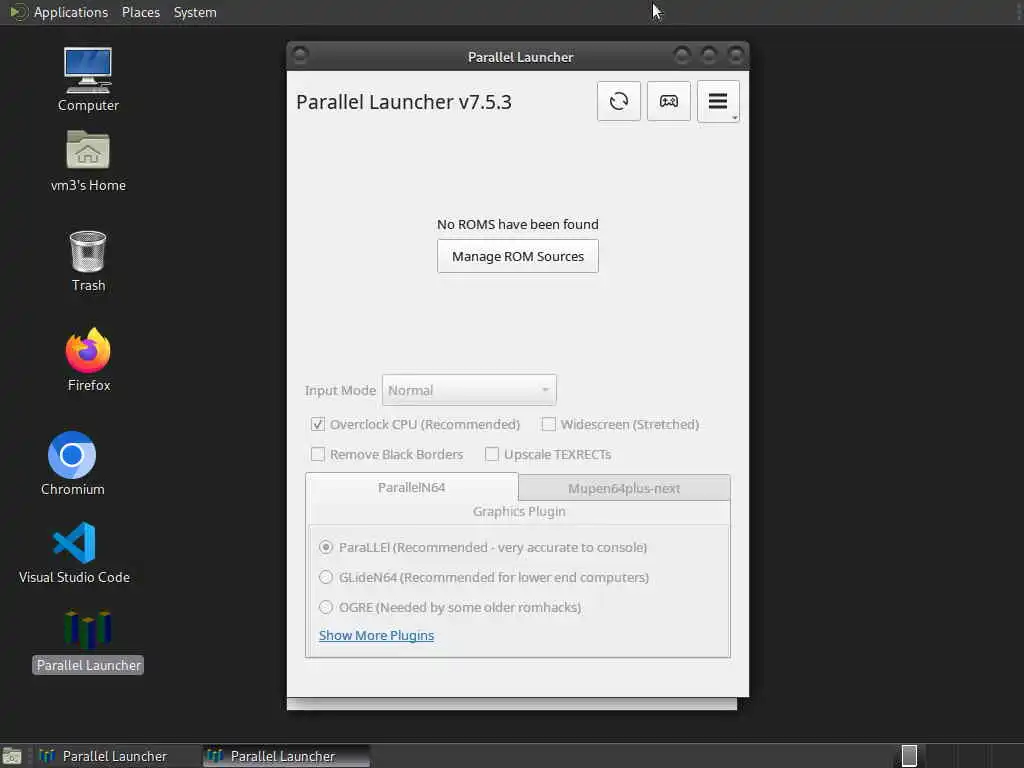The width and height of the screenshot is (1024, 768).
Task: Open the System menu
Action: pyautogui.click(x=195, y=12)
